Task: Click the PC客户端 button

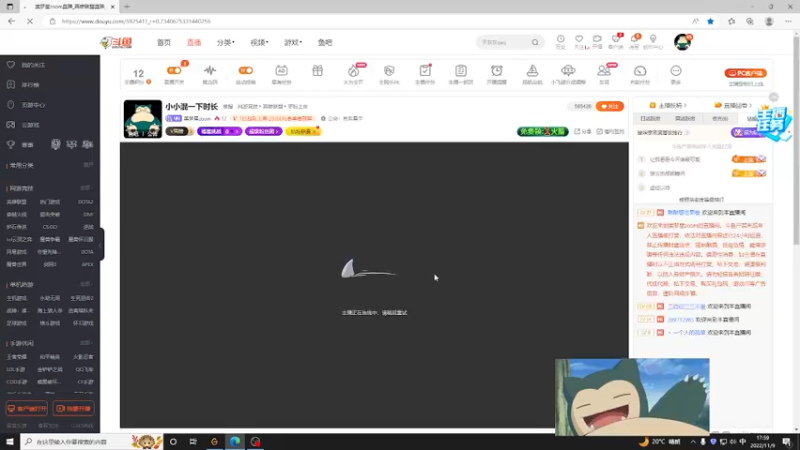Action: [745, 73]
